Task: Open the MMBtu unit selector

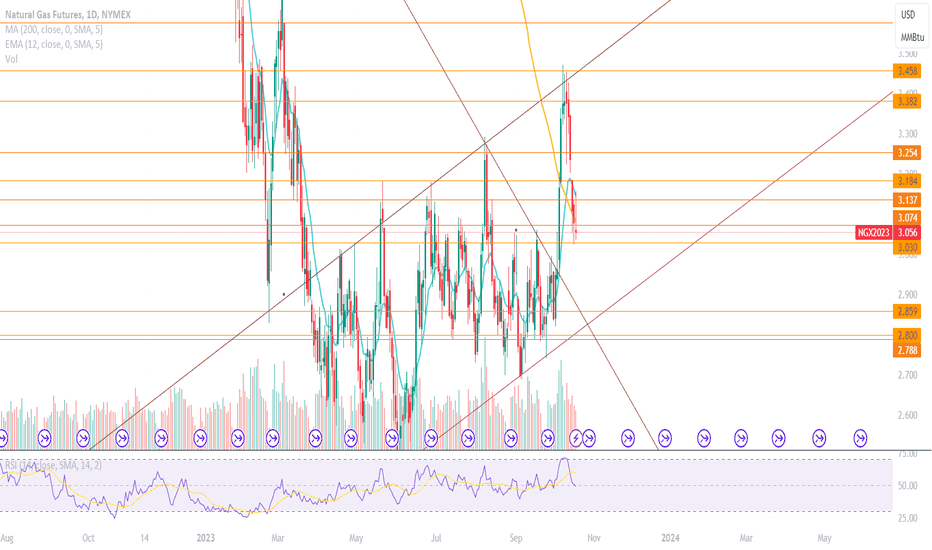Action: (912, 37)
